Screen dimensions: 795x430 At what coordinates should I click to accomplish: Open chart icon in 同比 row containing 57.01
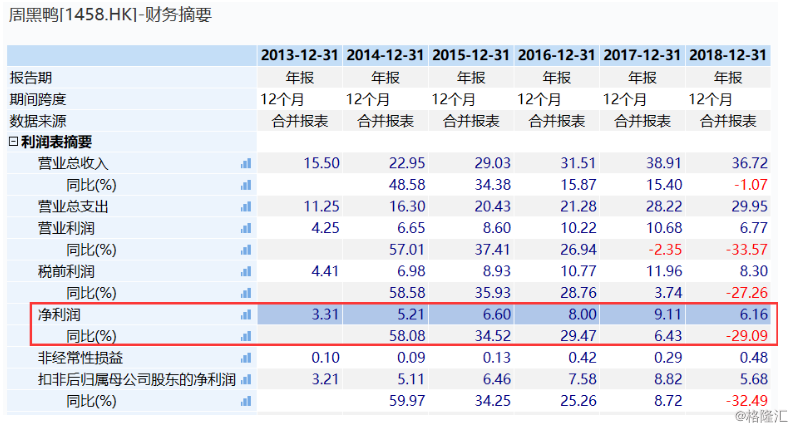(246, 249)
